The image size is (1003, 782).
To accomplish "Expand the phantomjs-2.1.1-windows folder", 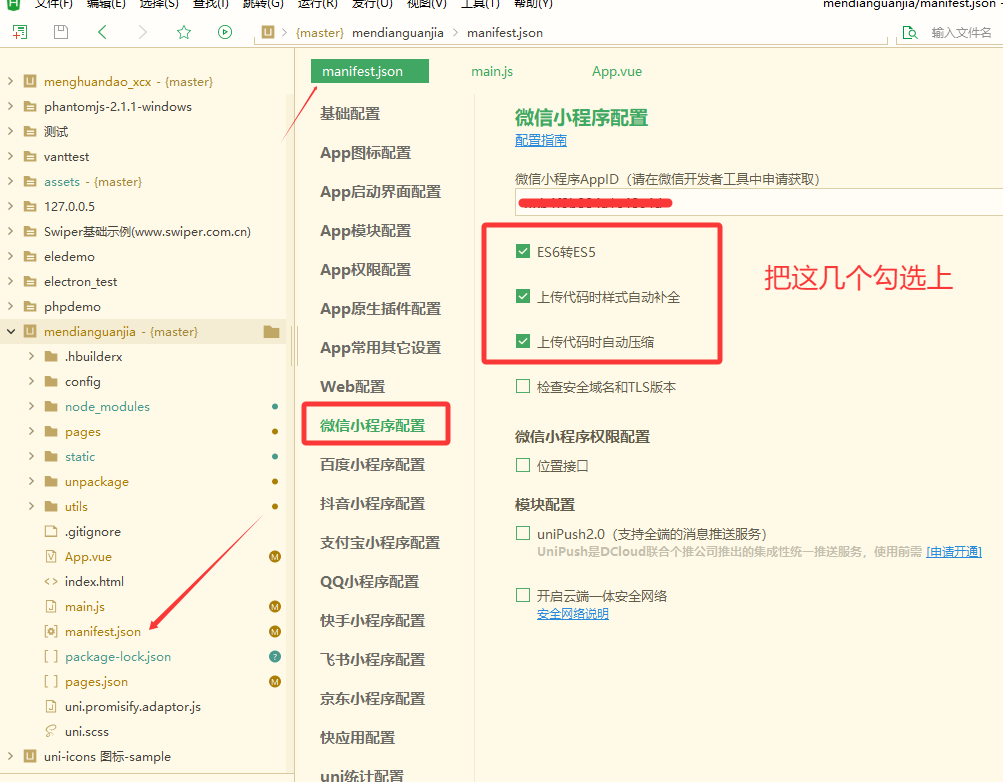I will click(10, 106).
